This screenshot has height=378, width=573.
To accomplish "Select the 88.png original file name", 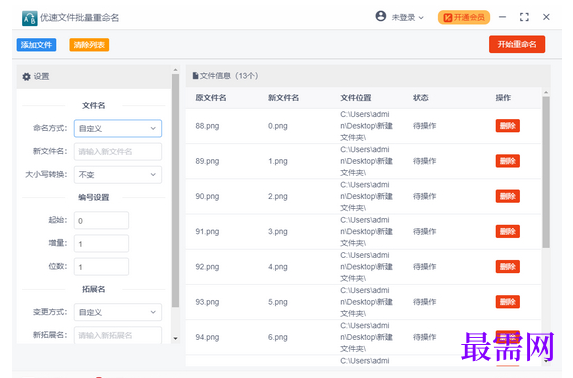I will point(207,126).
